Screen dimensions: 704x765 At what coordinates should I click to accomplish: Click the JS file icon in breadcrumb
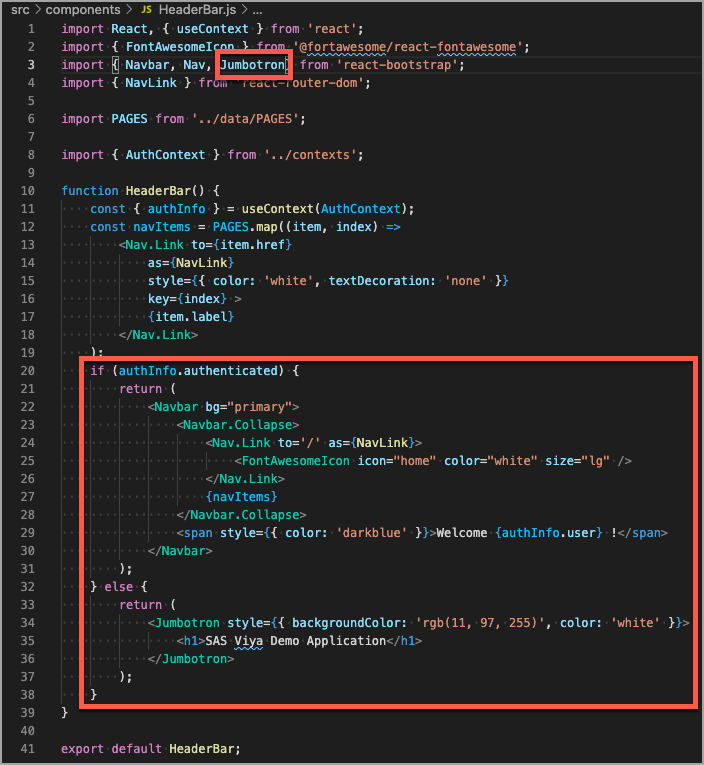click(x=146, y=9)
